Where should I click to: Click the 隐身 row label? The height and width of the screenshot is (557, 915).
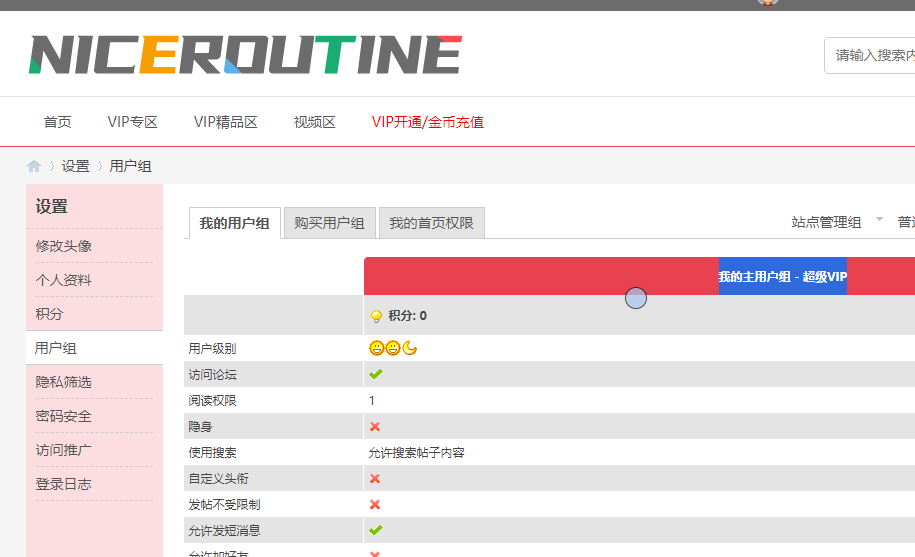[x=200, y=426]
